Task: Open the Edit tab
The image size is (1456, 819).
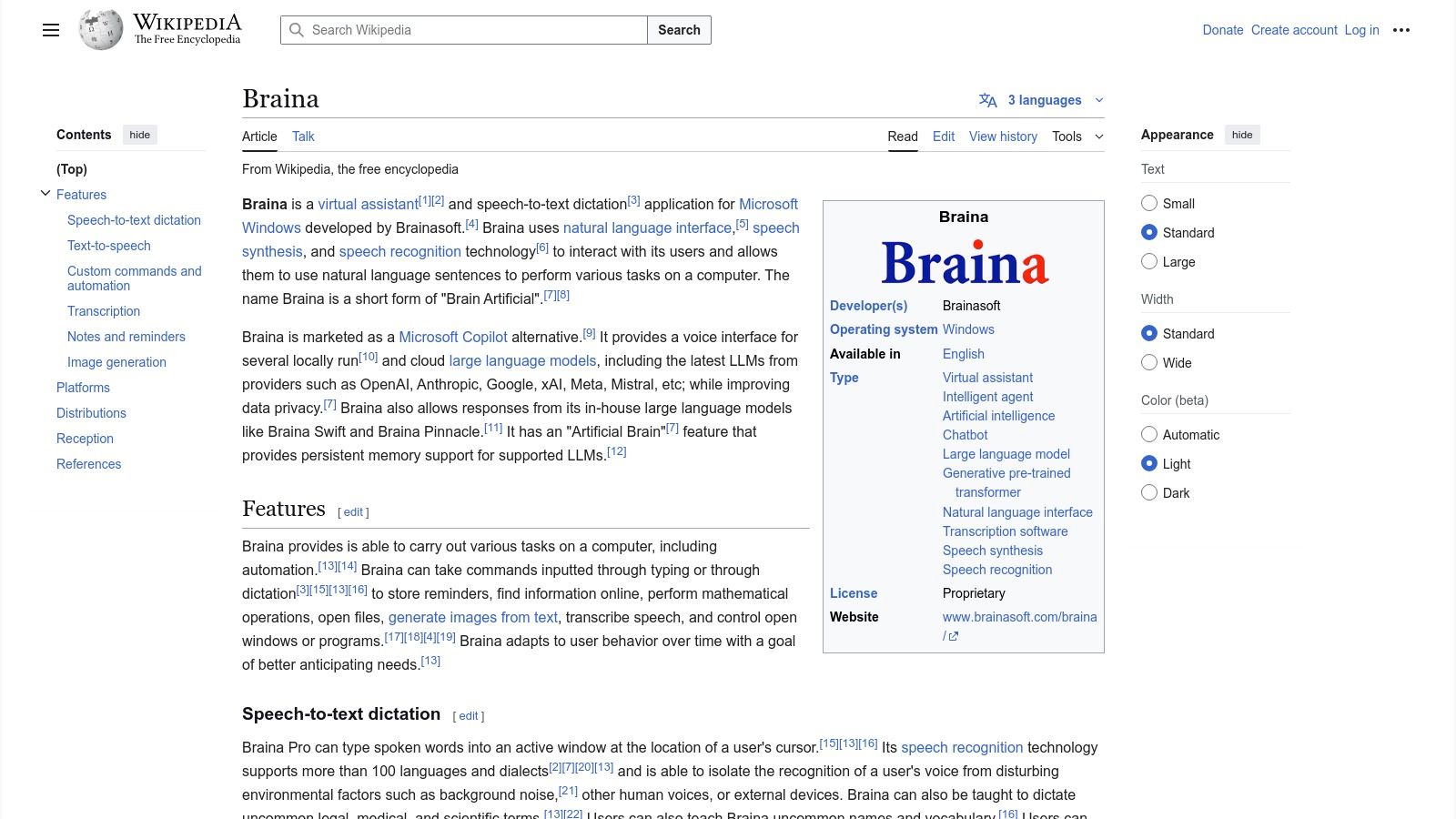Action: point(944,136)
